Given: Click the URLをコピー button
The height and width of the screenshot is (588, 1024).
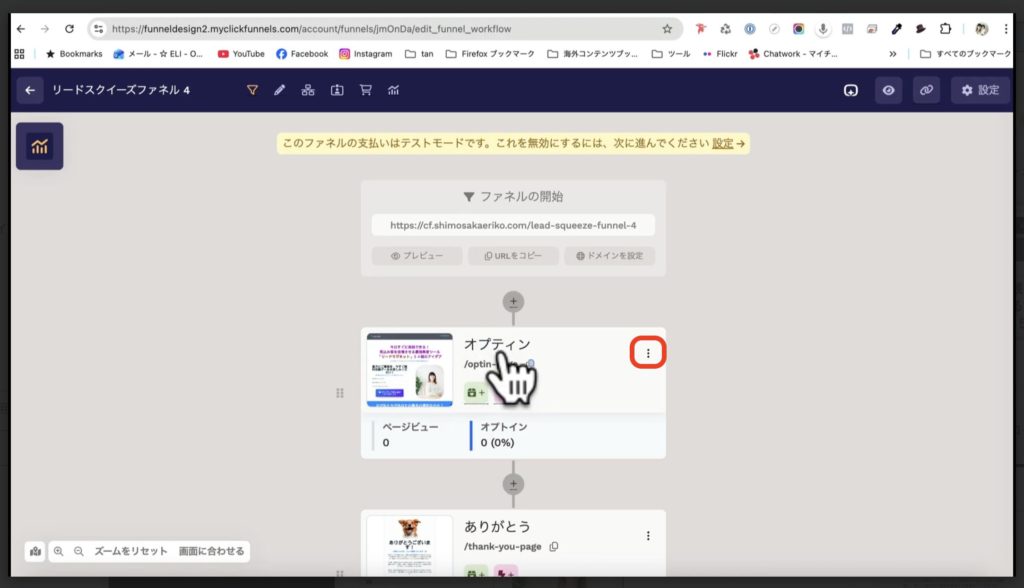Looking at the screenshot, I should point(513,256).
